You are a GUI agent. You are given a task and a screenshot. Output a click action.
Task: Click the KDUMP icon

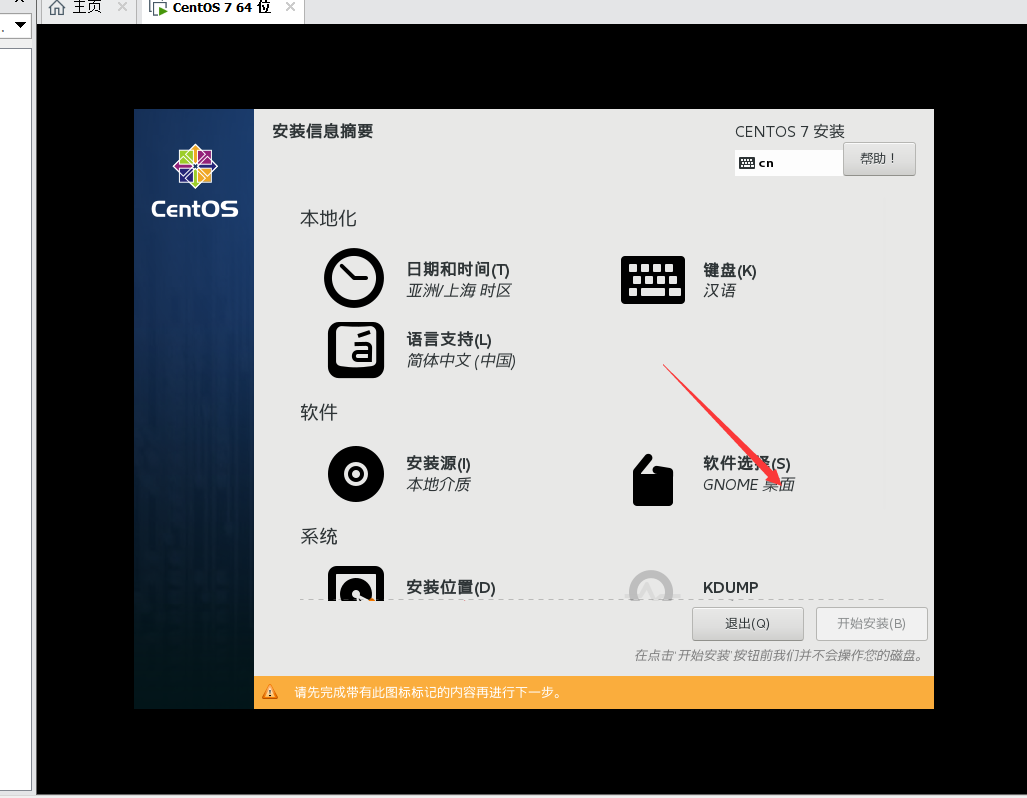pyautogui.click(x=651, y=585)
